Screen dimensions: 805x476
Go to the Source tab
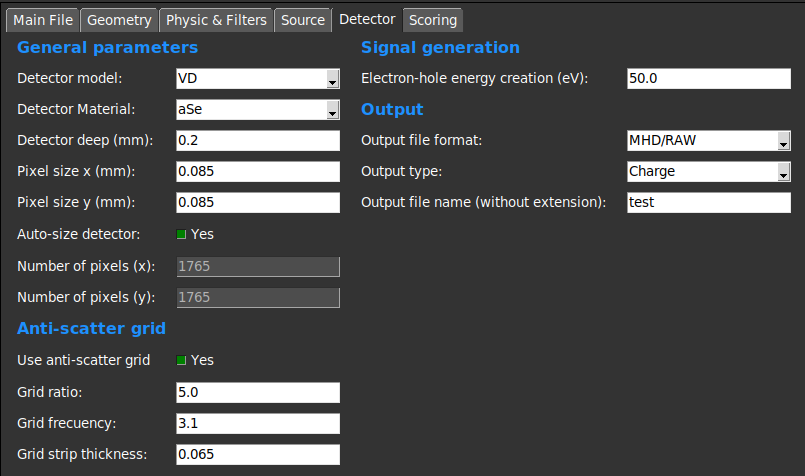point(302,20)
